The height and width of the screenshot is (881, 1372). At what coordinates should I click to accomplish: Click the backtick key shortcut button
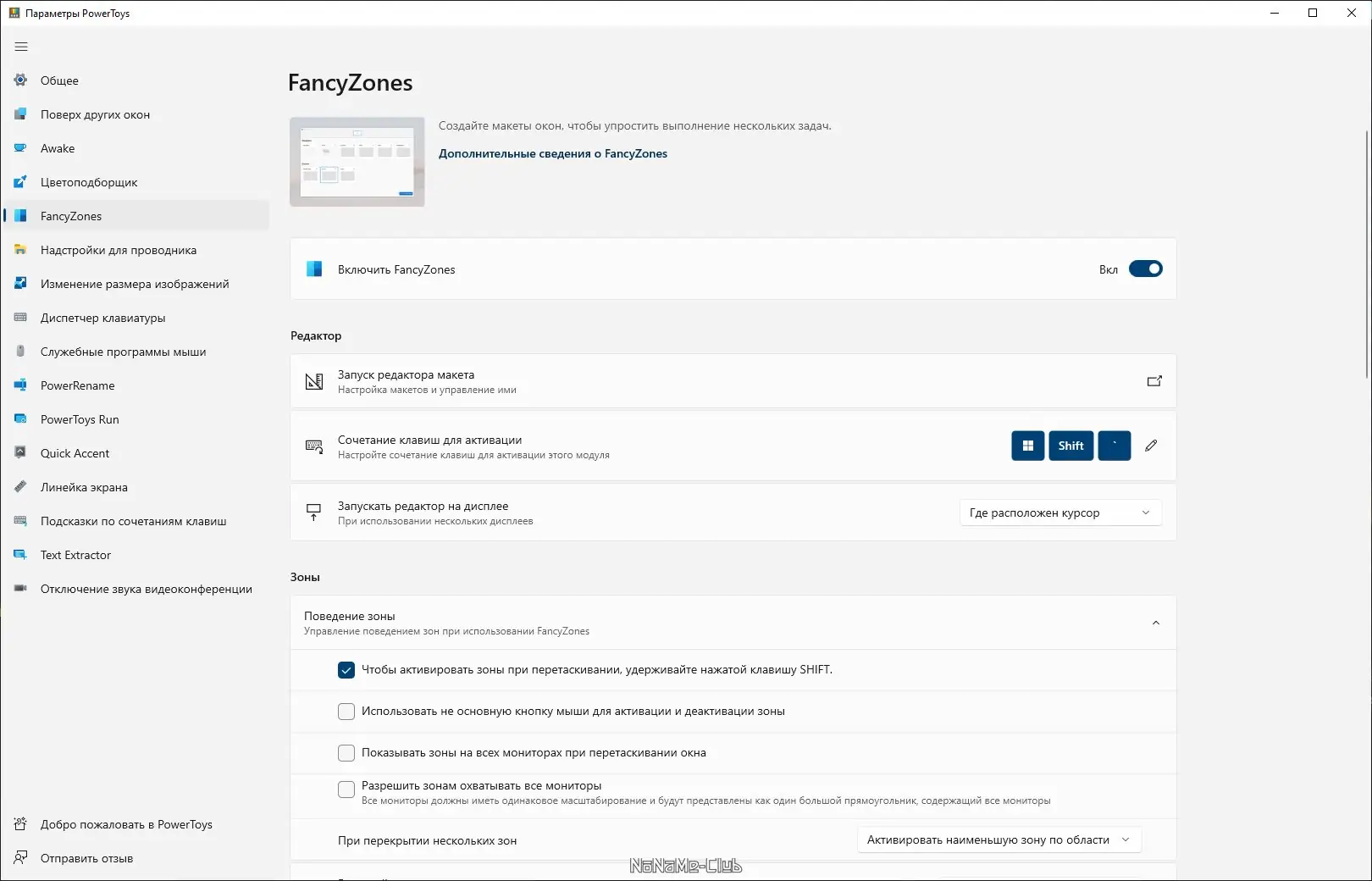1115,446
